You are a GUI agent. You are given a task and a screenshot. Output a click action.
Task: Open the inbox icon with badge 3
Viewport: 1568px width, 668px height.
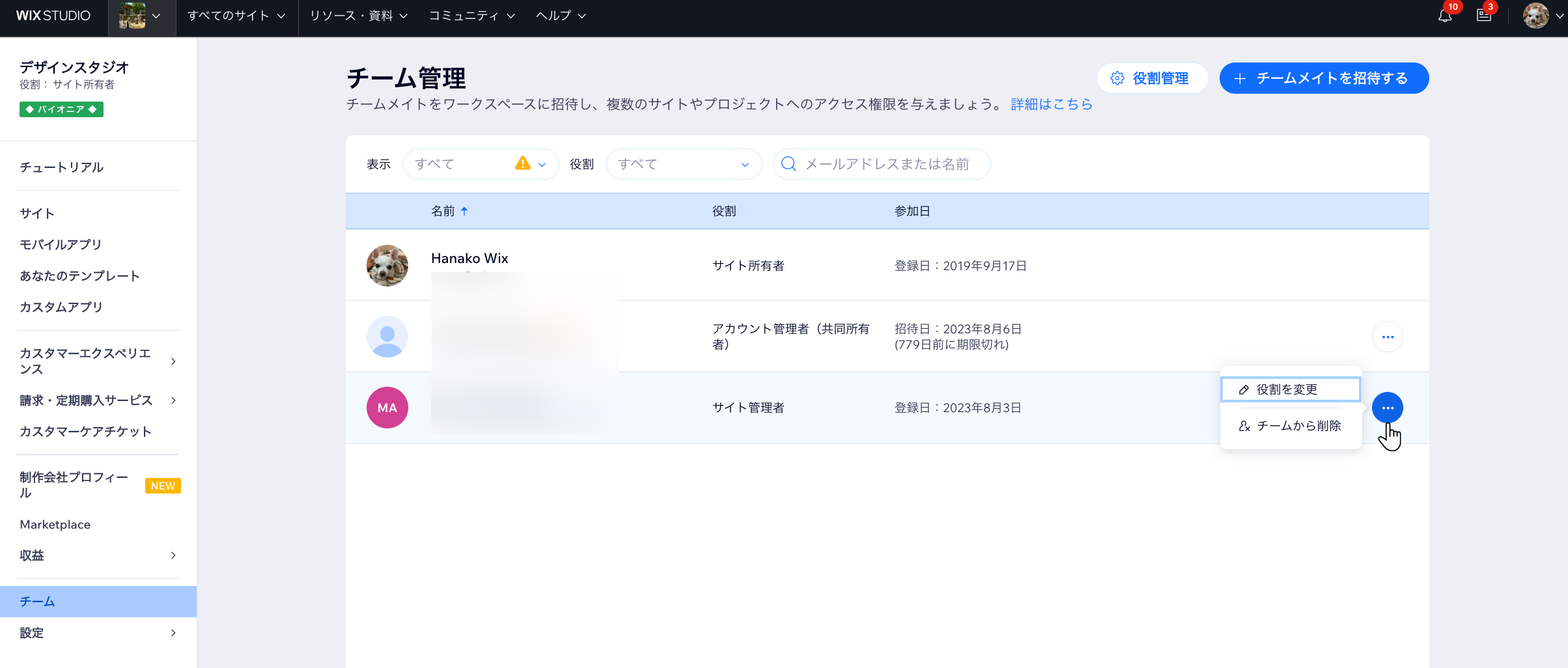click(1484, 15)
